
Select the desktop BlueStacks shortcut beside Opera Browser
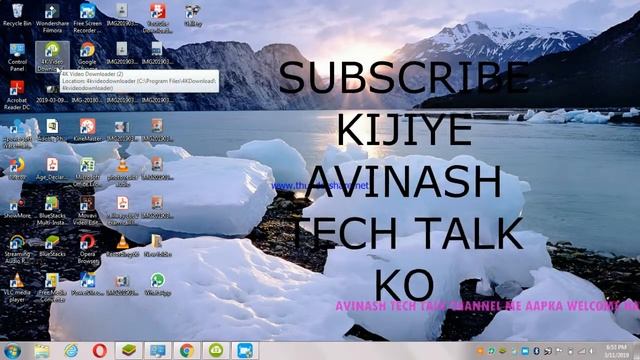pyautogui.click(x=52, y=246)
